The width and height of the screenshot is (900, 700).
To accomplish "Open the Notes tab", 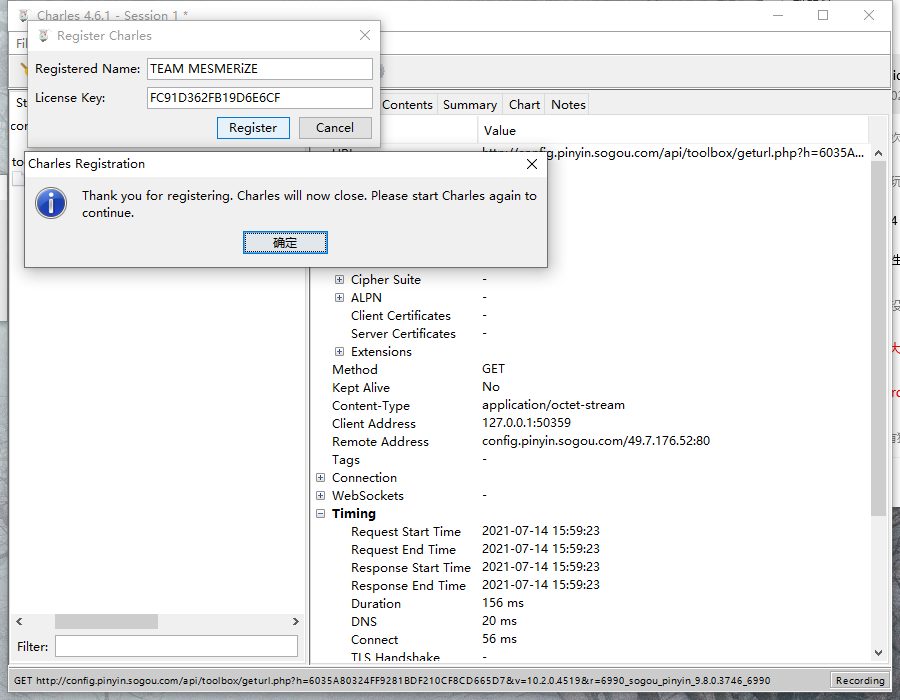I will tap(568, 104).
